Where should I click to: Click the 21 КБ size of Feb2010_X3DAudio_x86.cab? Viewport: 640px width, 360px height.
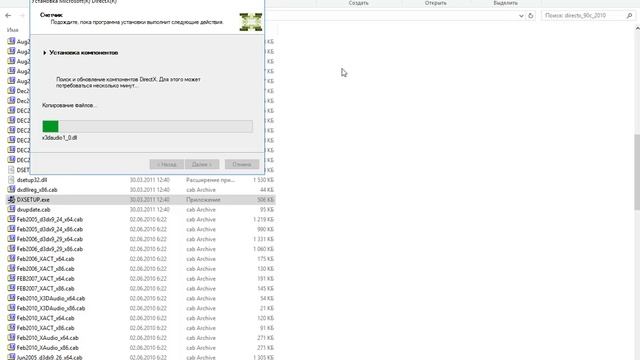(x=267, y=308)
